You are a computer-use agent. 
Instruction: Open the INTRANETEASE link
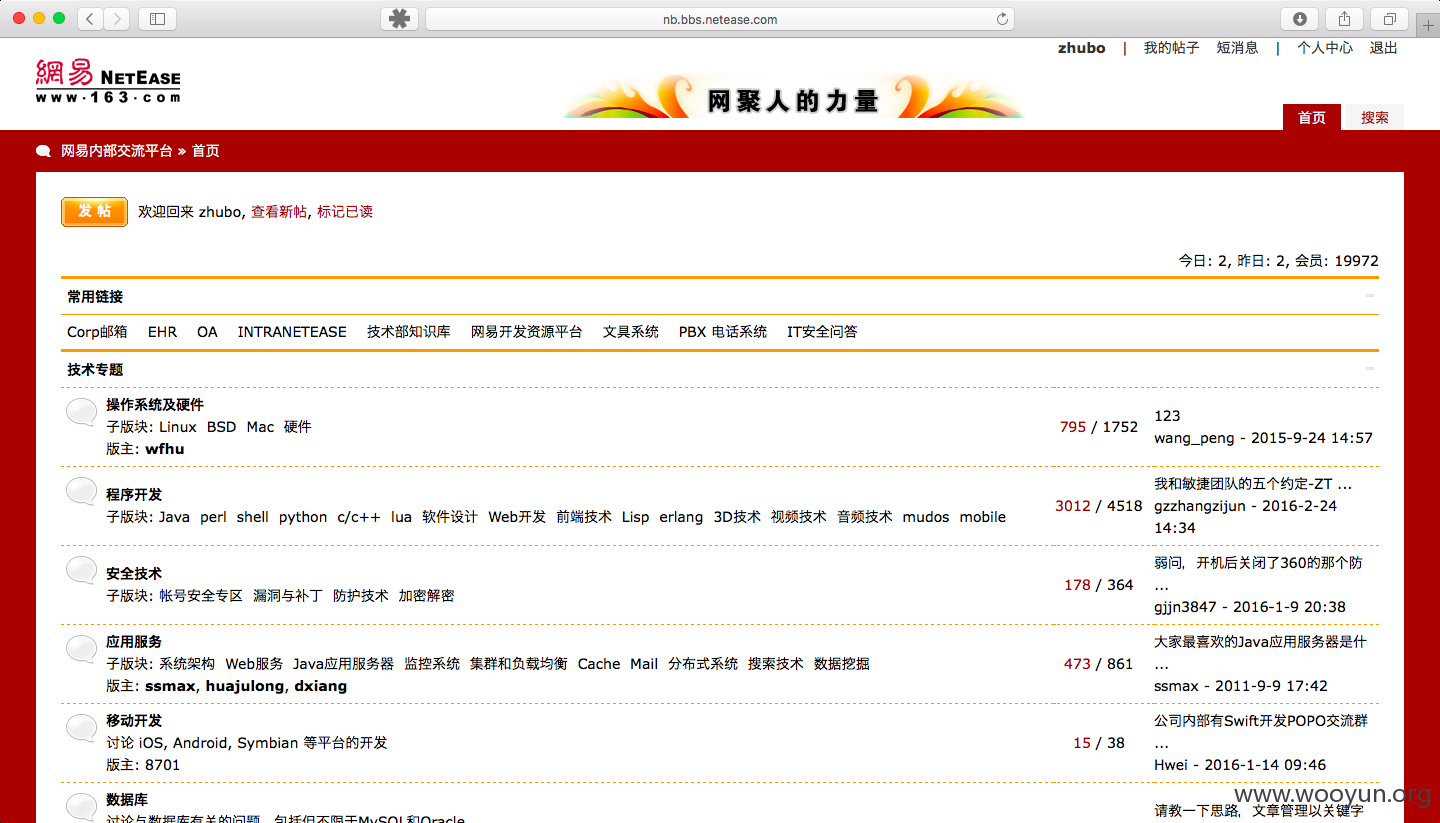click(292, 332)
